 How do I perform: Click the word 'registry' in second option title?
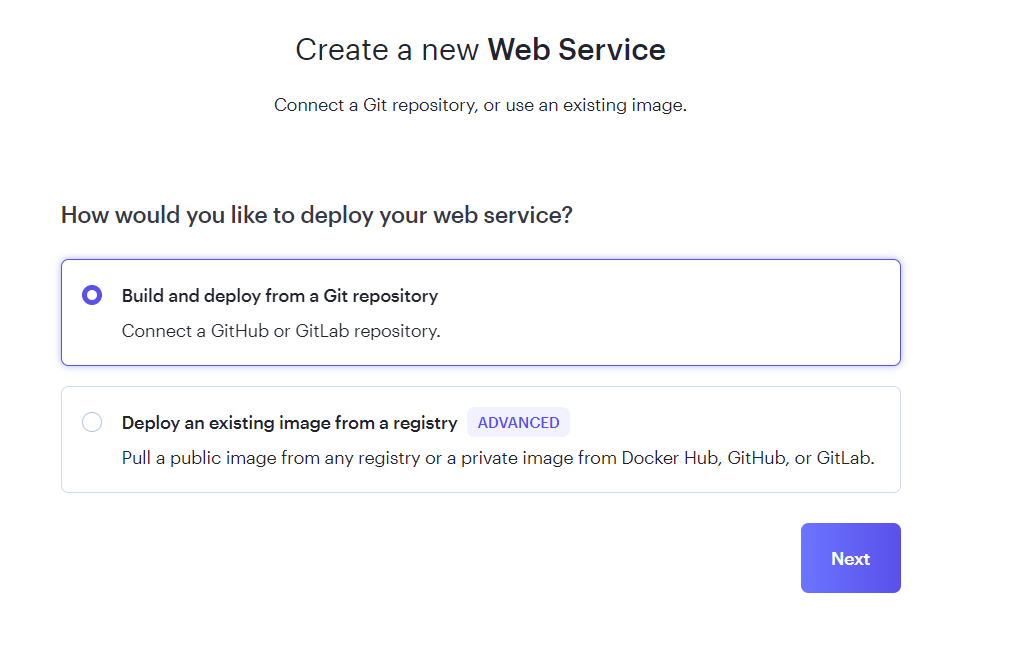pos(427,423)
